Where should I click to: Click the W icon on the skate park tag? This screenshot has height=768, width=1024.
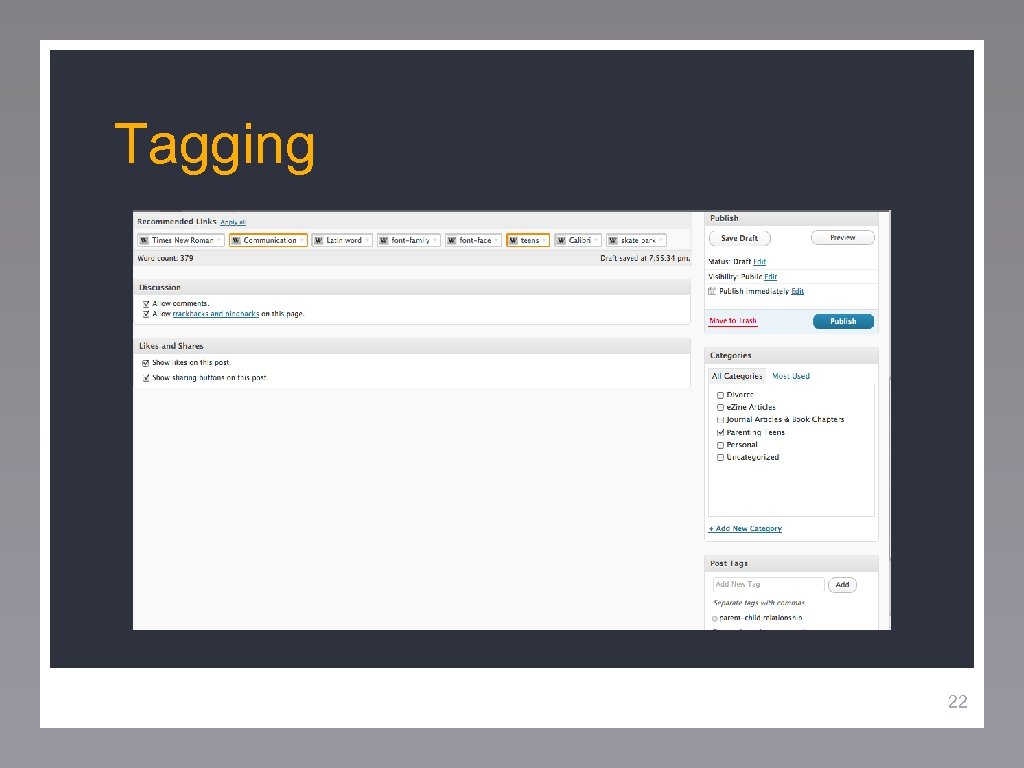611,241
